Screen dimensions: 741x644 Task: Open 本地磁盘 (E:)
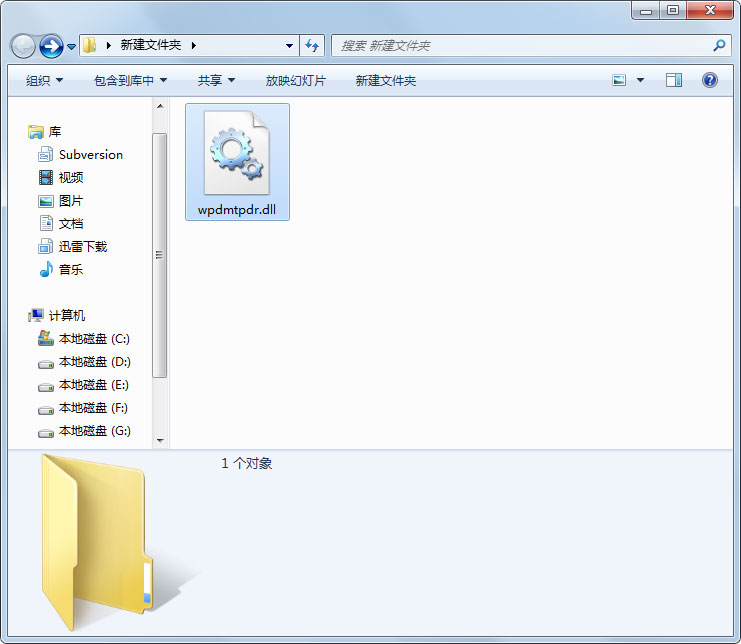coord(94,385)
